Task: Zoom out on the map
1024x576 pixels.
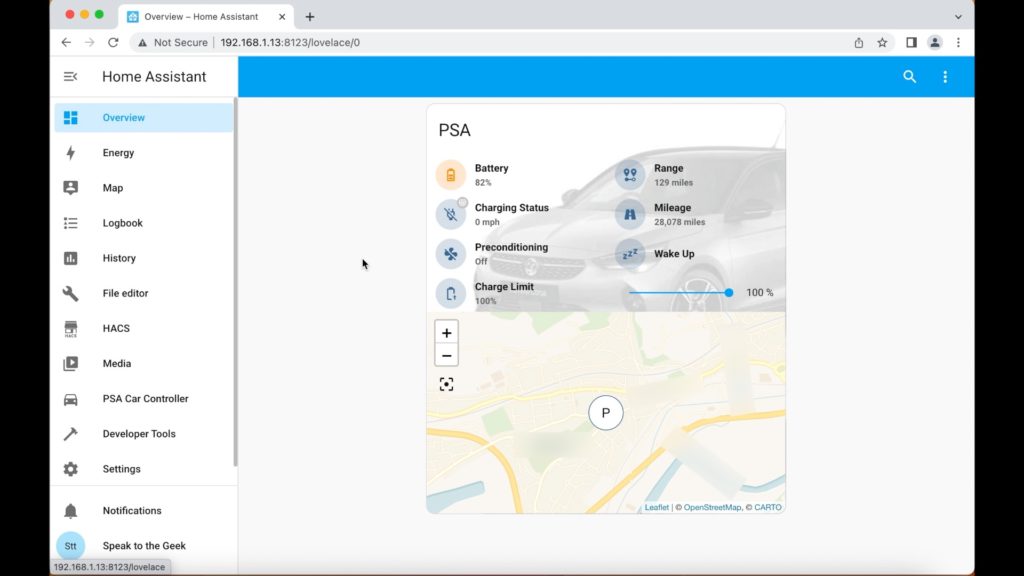Action: (x=447, y=356)
